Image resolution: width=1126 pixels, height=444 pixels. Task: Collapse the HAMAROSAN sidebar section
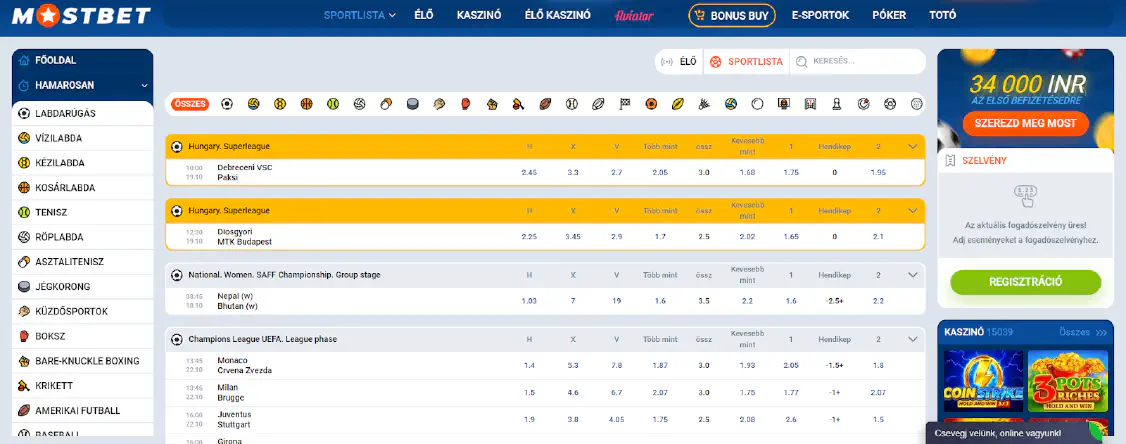tap(145, 86)
